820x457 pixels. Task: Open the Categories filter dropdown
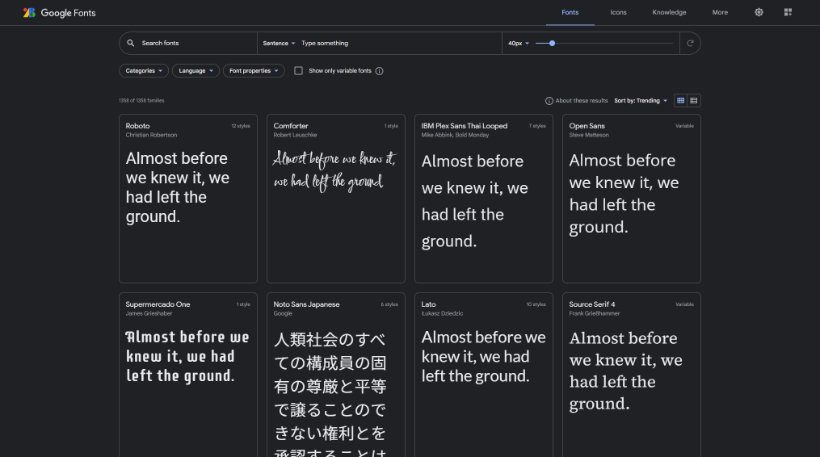144,71
